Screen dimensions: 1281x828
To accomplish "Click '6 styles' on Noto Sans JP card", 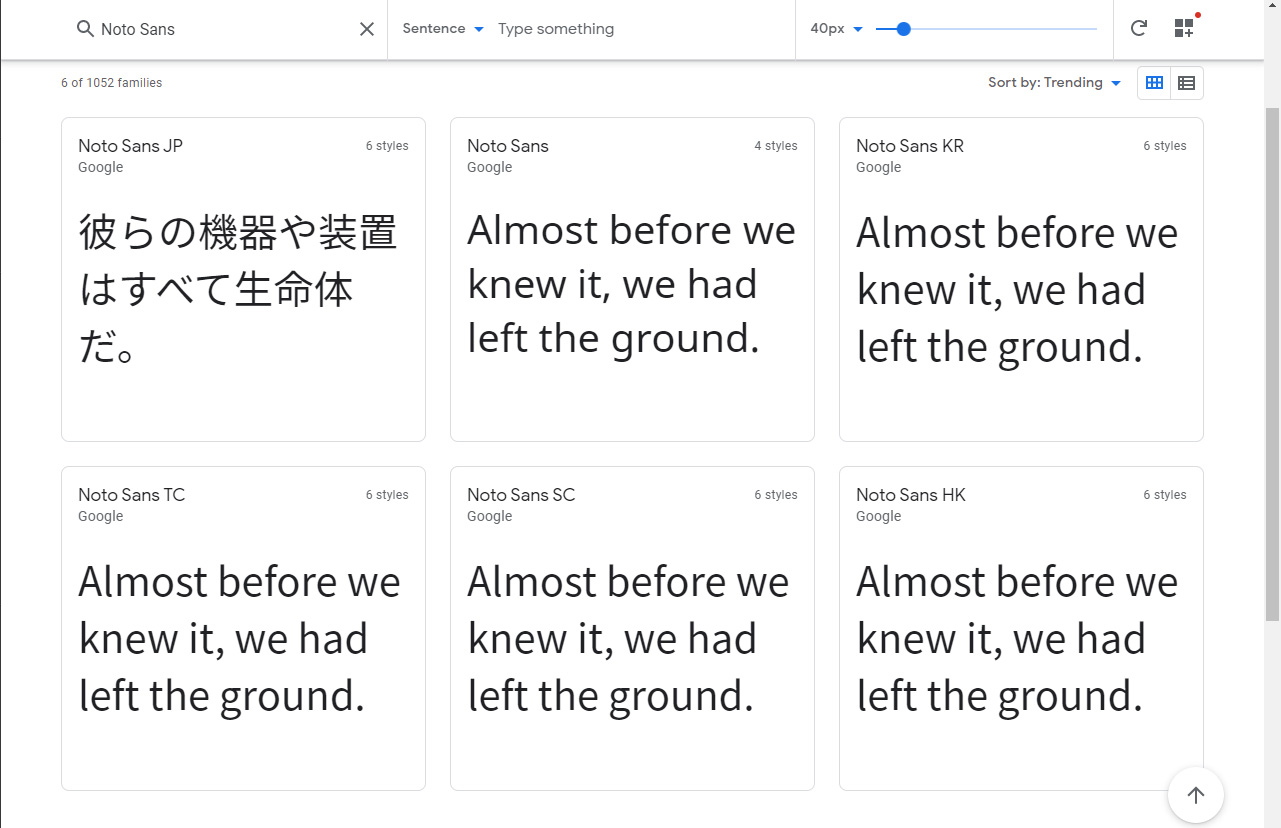I will coord(387,146).
